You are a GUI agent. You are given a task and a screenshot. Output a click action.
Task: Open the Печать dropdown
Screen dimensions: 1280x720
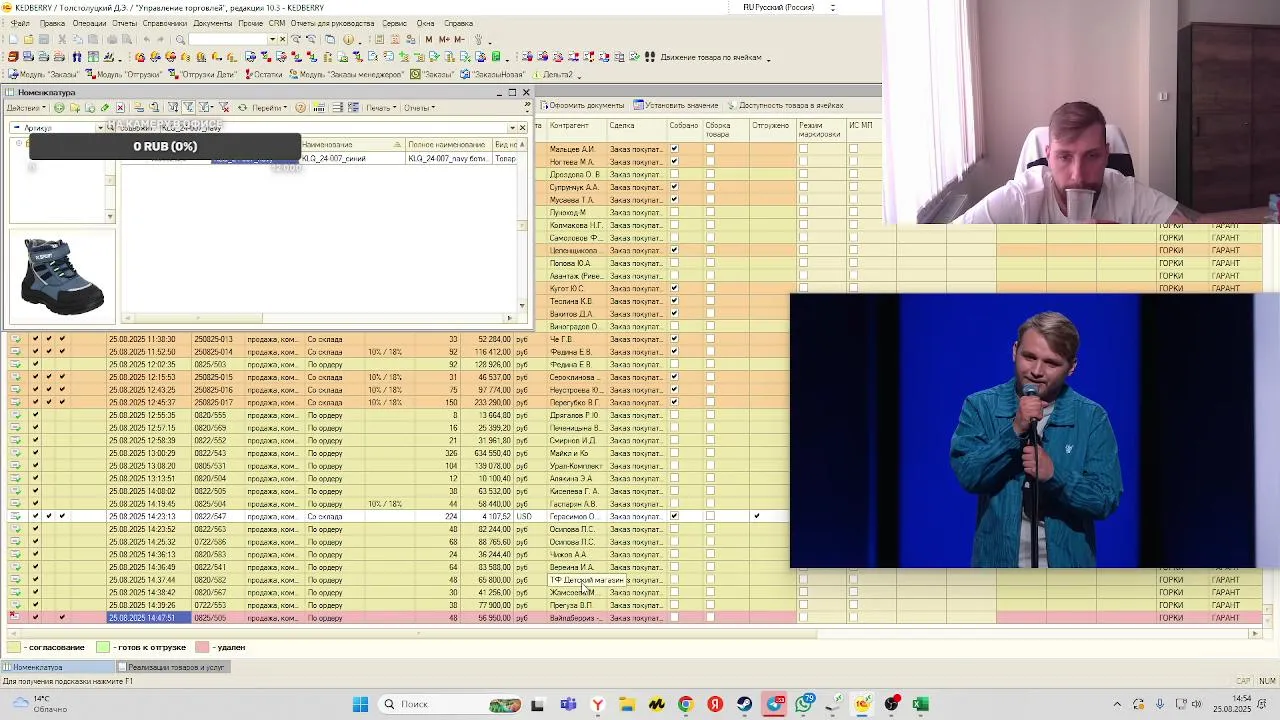(381, 107)
